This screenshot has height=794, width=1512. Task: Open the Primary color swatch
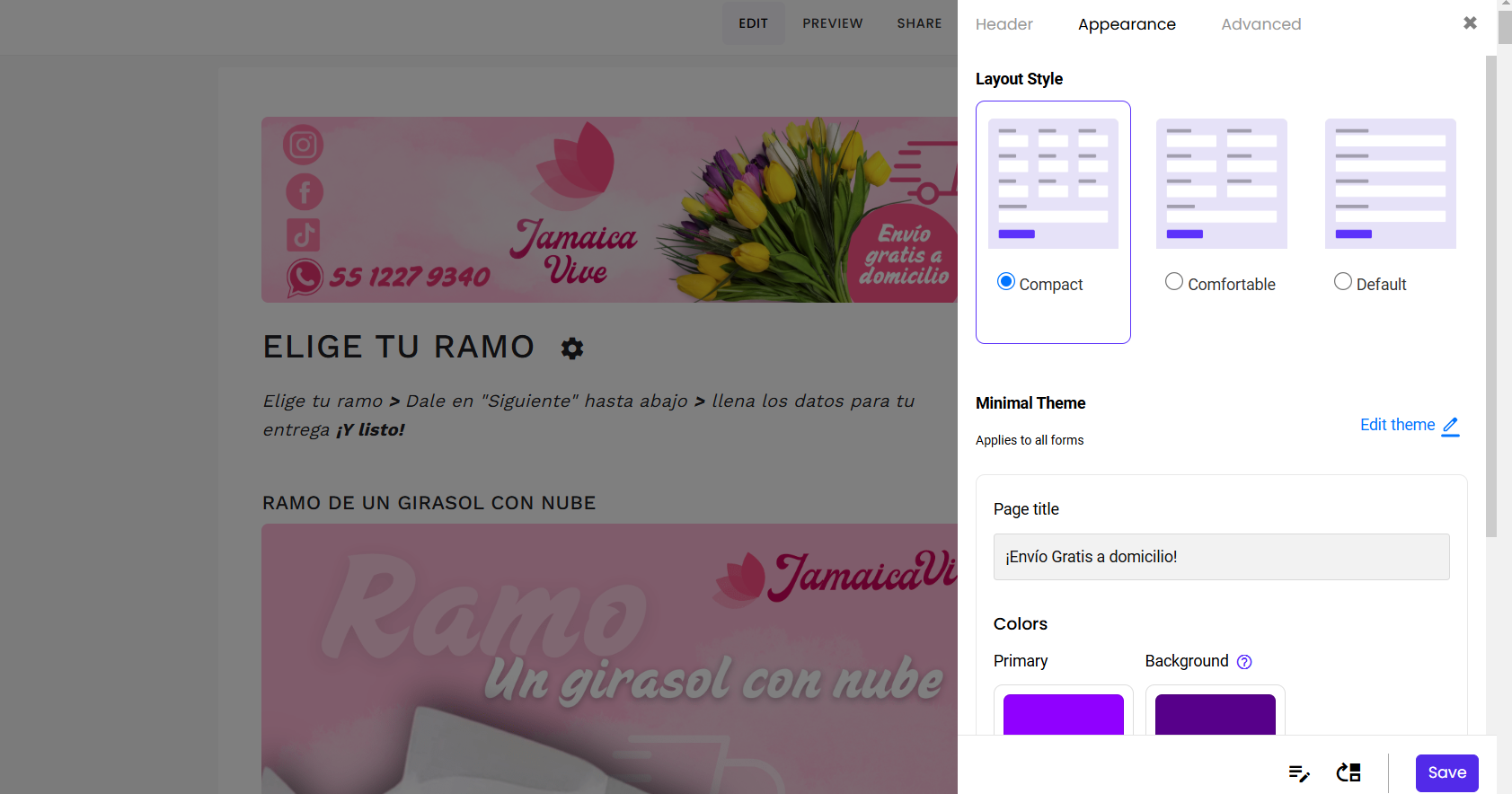click(1064, 714)
